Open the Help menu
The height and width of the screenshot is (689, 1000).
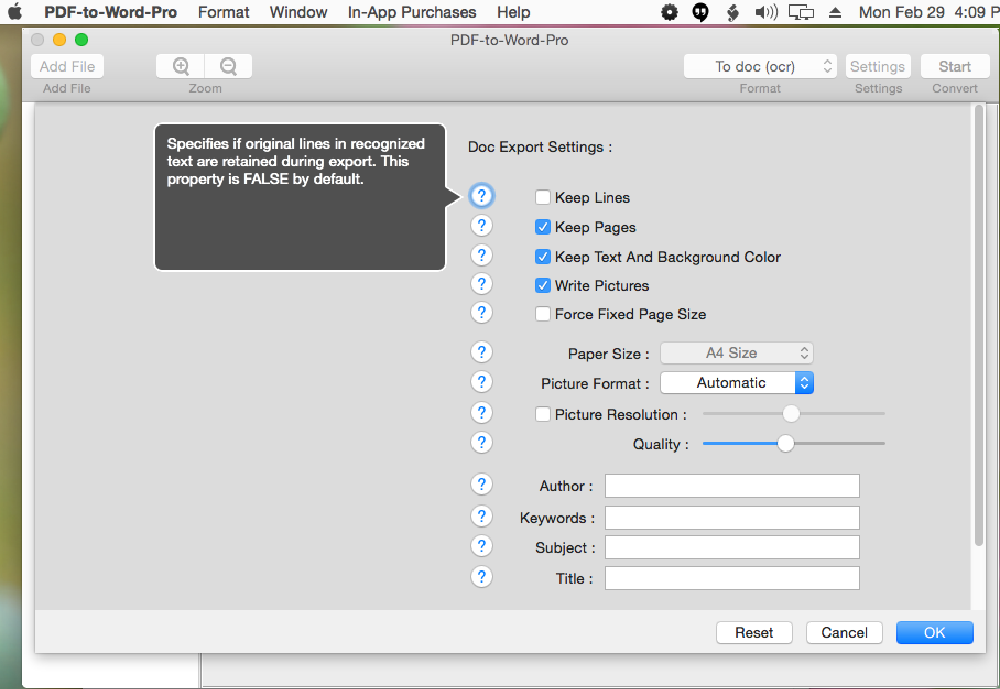(513, 12)
